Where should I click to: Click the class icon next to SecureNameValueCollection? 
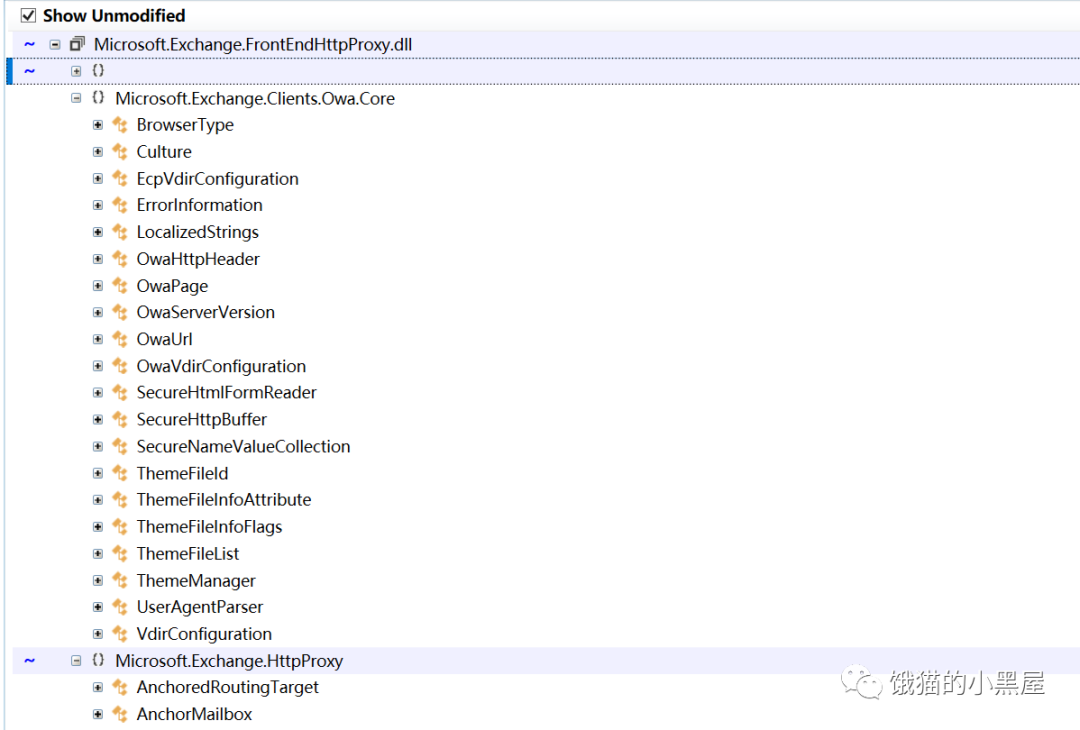pos(121,446)
